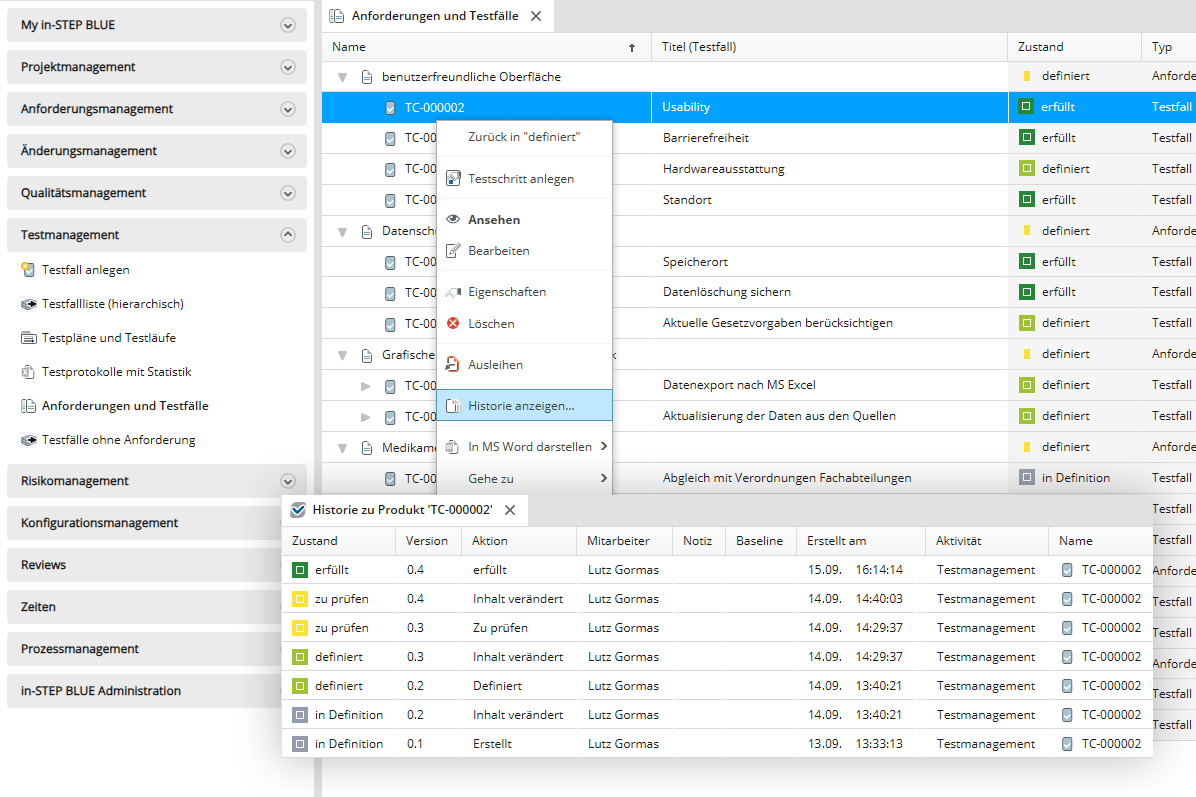The height and width of the screenshot is (797, 1196).
Task: Click the green erfüllt status swatch for Usability
Action: (x=1025, y=107)
